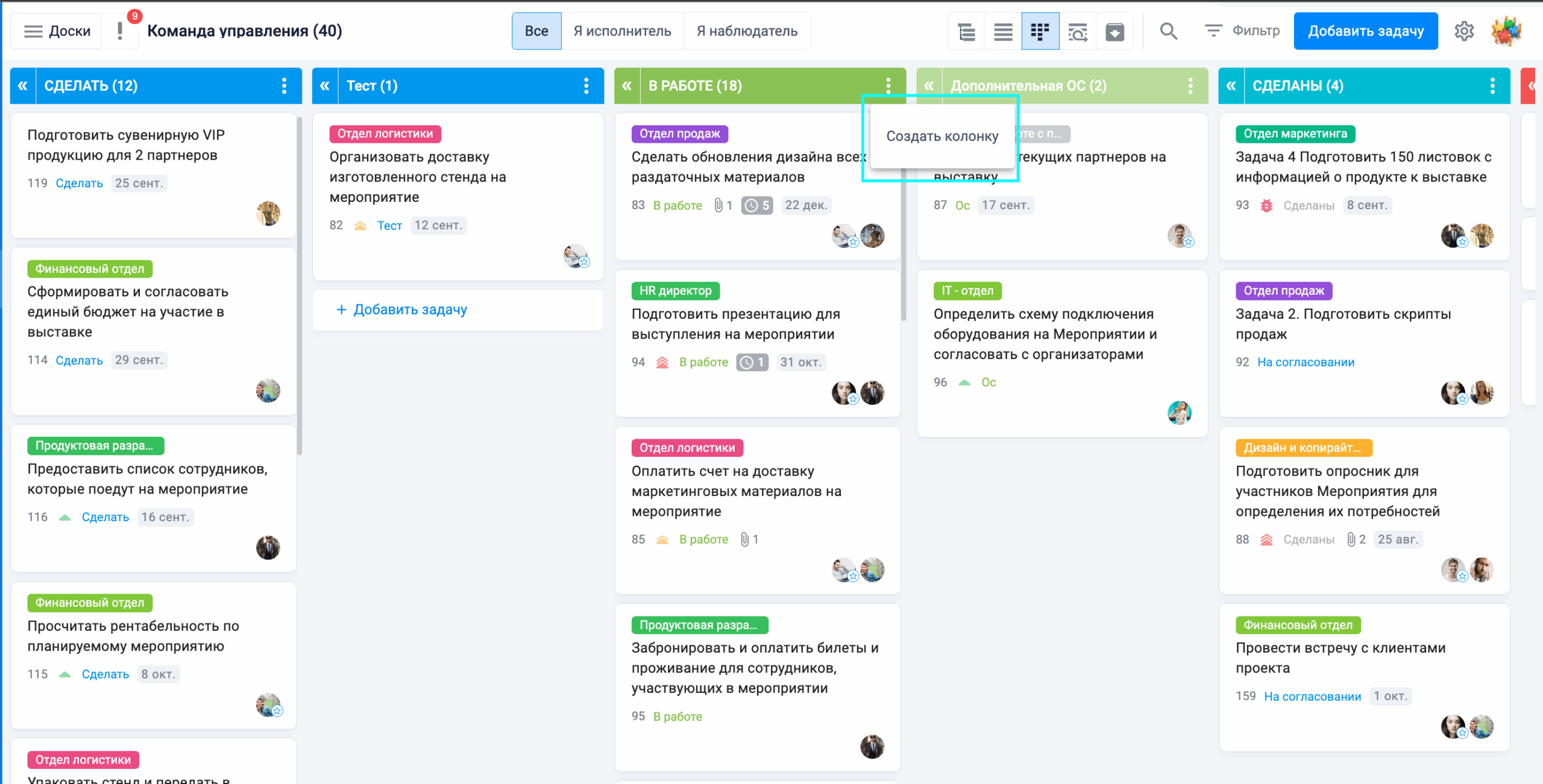This screenshot has width=1543, height=784.
Task: Click the blue 'Добавить задачу' button
Action: pyautogui.click(x=1365, y=31)
